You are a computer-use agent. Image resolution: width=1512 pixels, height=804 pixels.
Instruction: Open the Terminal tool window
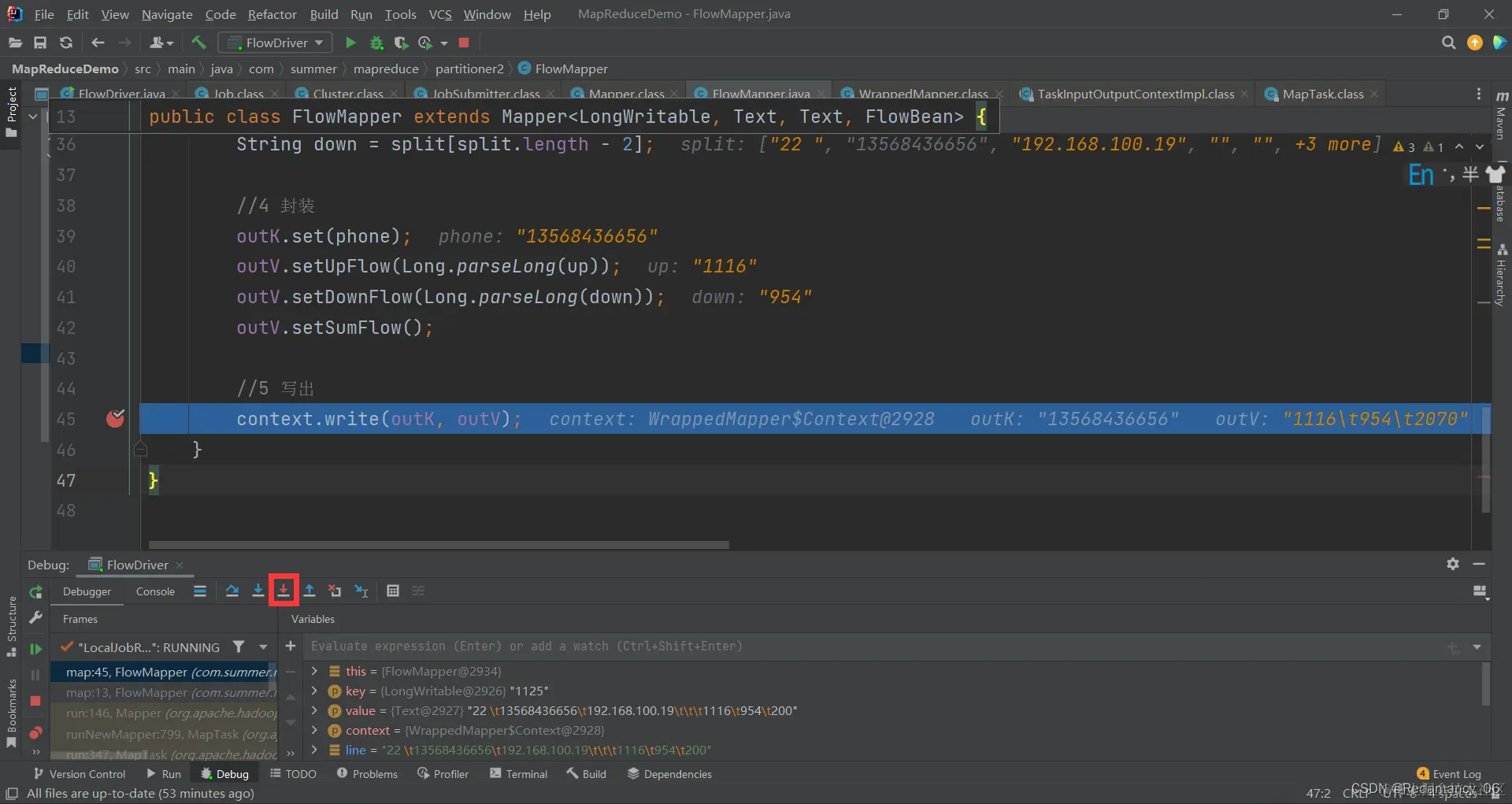(x=518, y=774)
